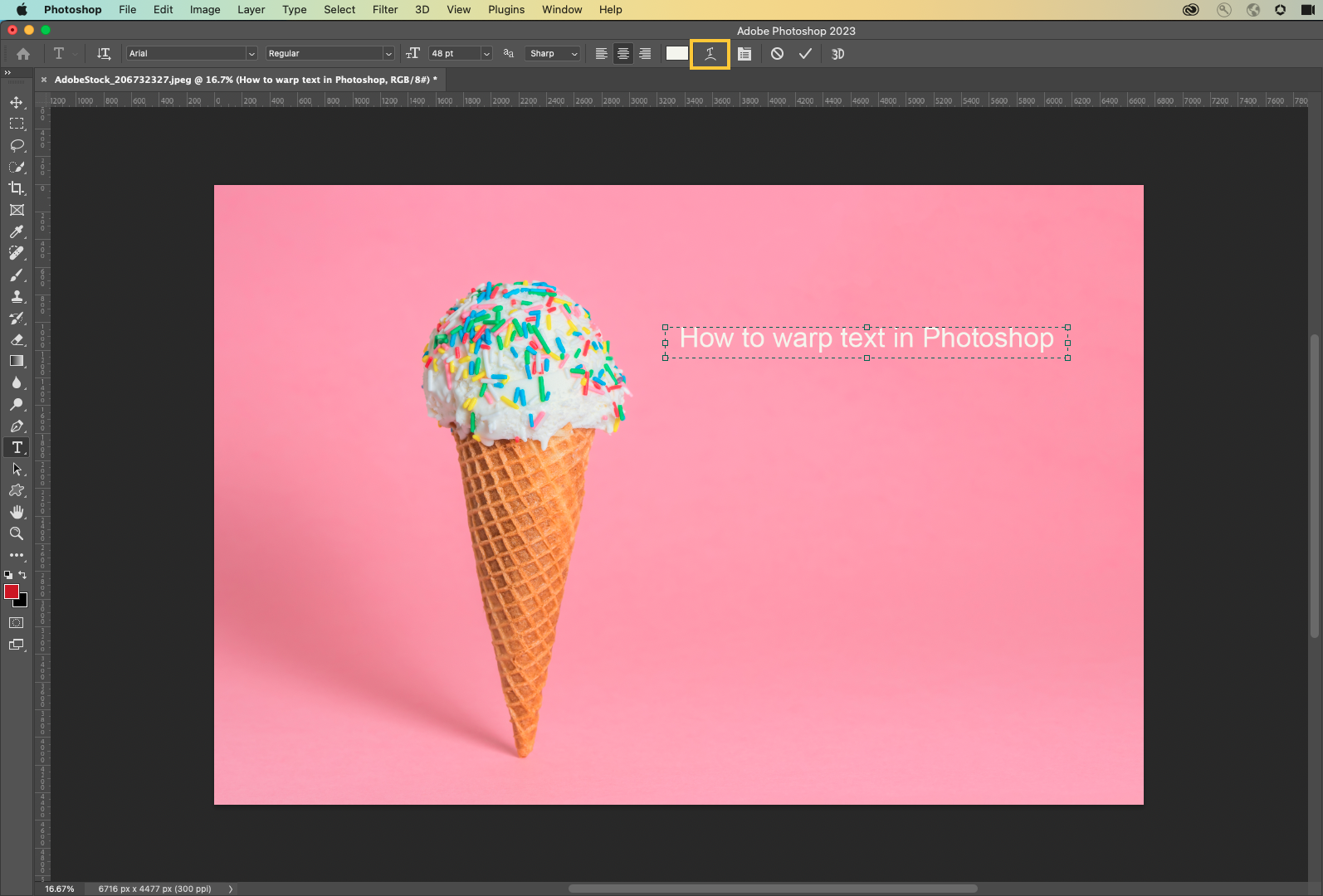Swap foreground and background colors
This screenshot has height=896, width=1323.
[x=23, y=575]
